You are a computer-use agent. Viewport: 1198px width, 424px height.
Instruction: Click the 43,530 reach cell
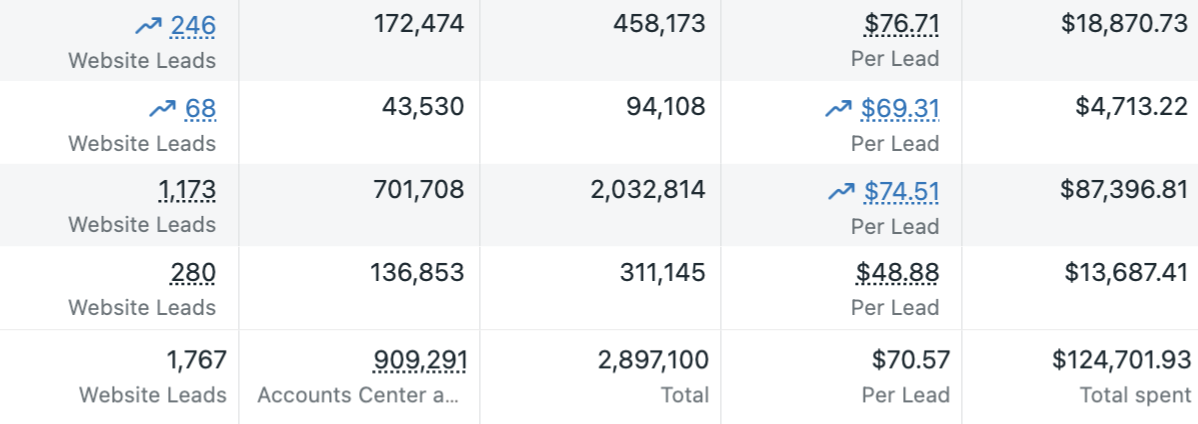click(423, 107)
